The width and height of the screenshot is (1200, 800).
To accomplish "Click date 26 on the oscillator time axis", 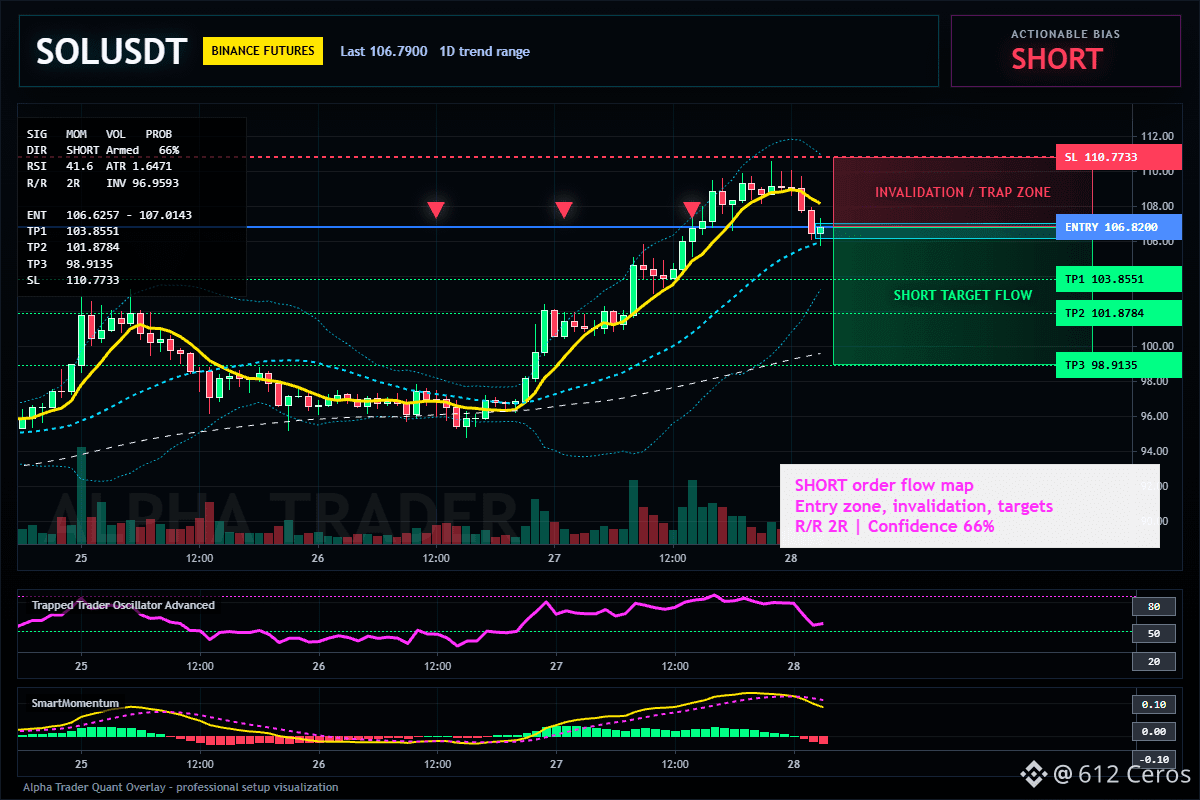I will point(318,666).
